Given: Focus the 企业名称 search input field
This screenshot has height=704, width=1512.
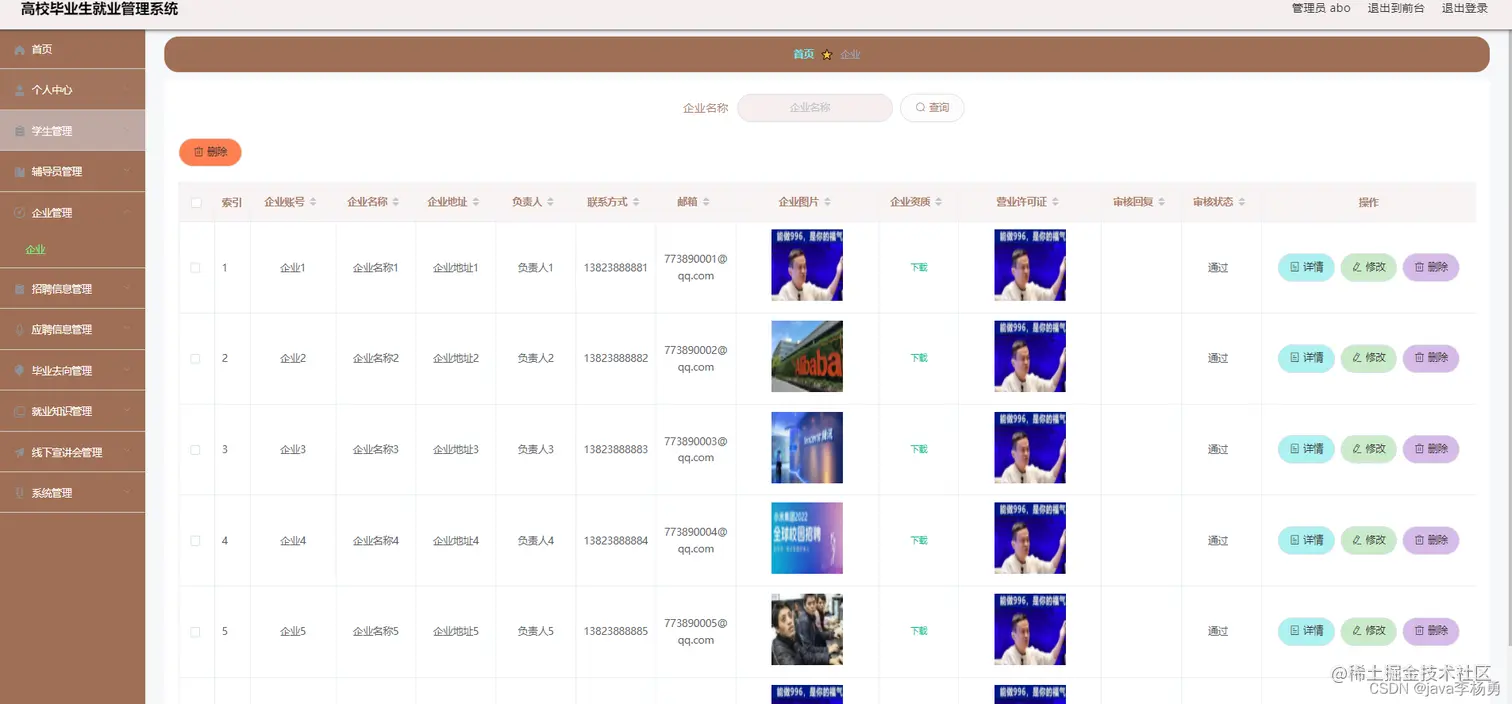Looking at the screenshot, I should (x=815, y=108).
